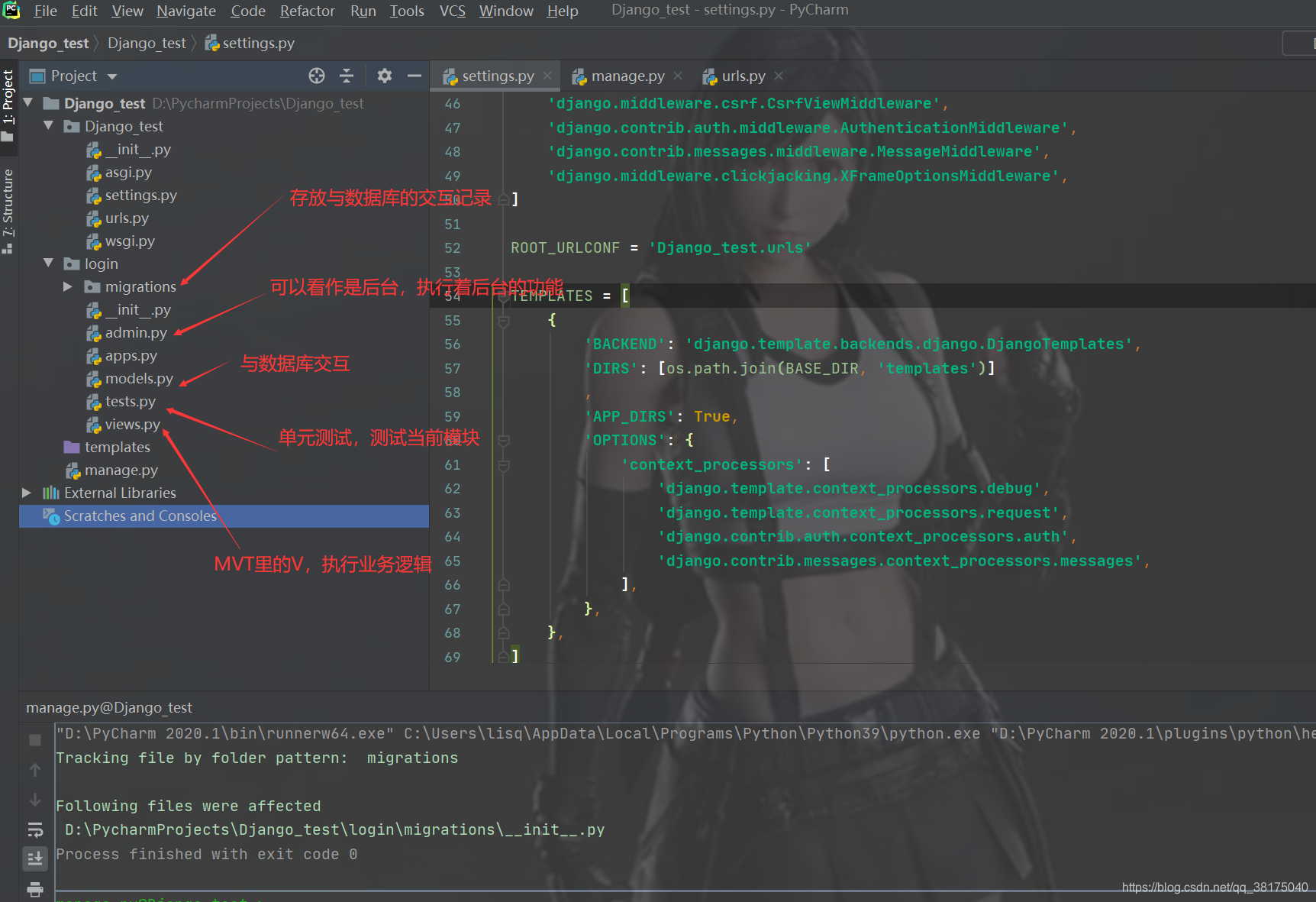The height and width of the screenshot is (902, 1316).
Task: Hide the Project tool window
Action: pyautogui.click(x=414, y=76)
